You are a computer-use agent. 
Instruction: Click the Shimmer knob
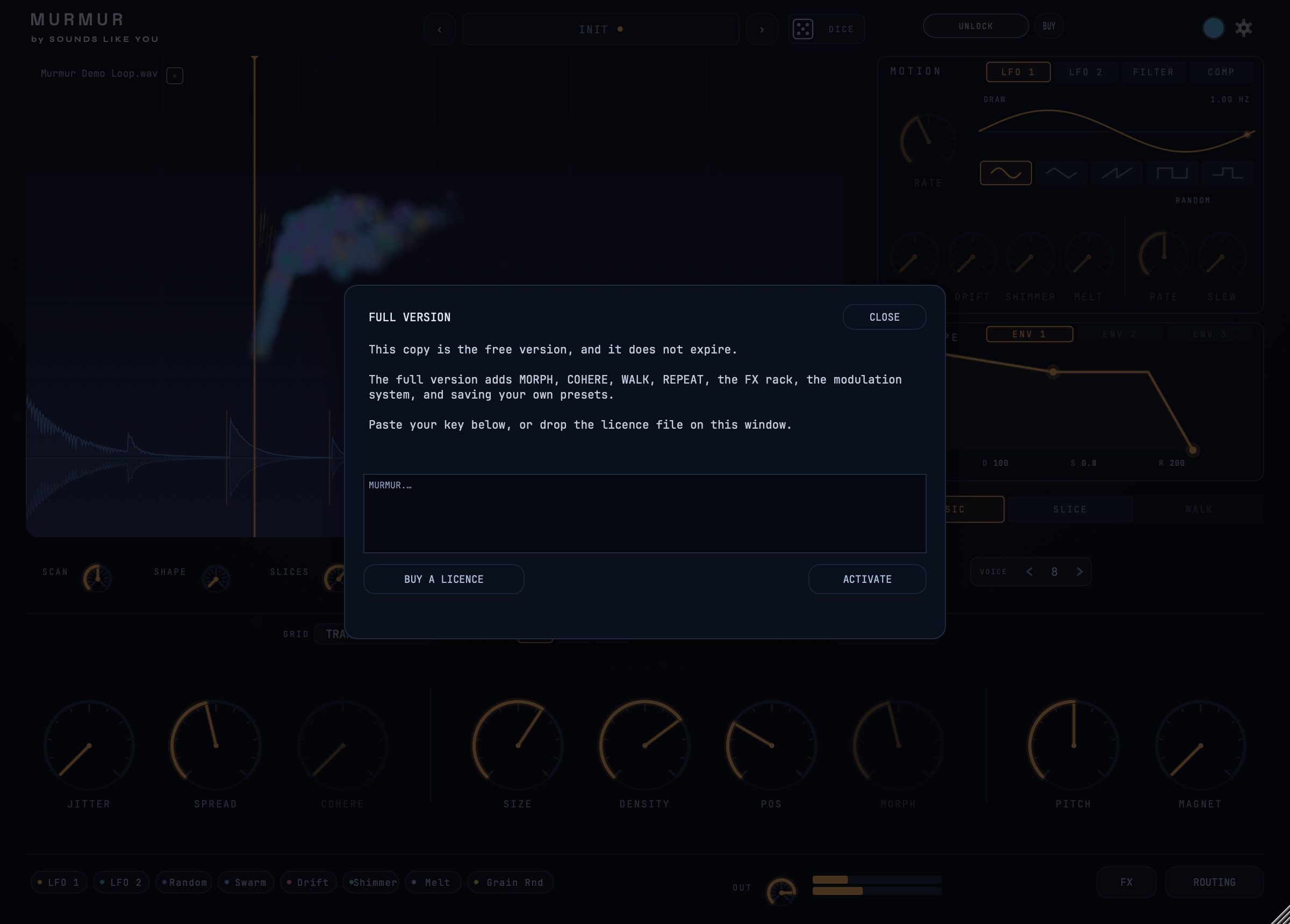[1030, 256]
